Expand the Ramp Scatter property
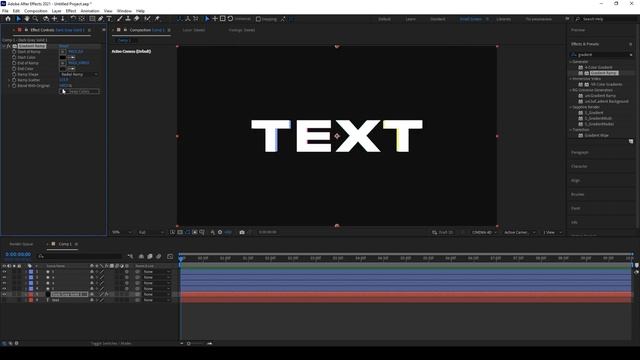 coord(9,80)
